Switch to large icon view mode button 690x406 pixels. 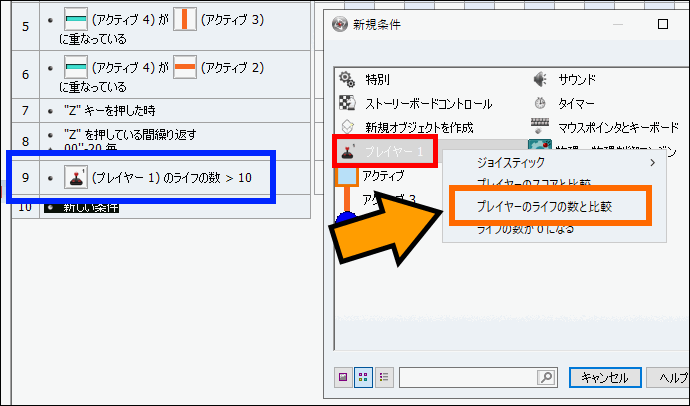[x=343, y=377]
